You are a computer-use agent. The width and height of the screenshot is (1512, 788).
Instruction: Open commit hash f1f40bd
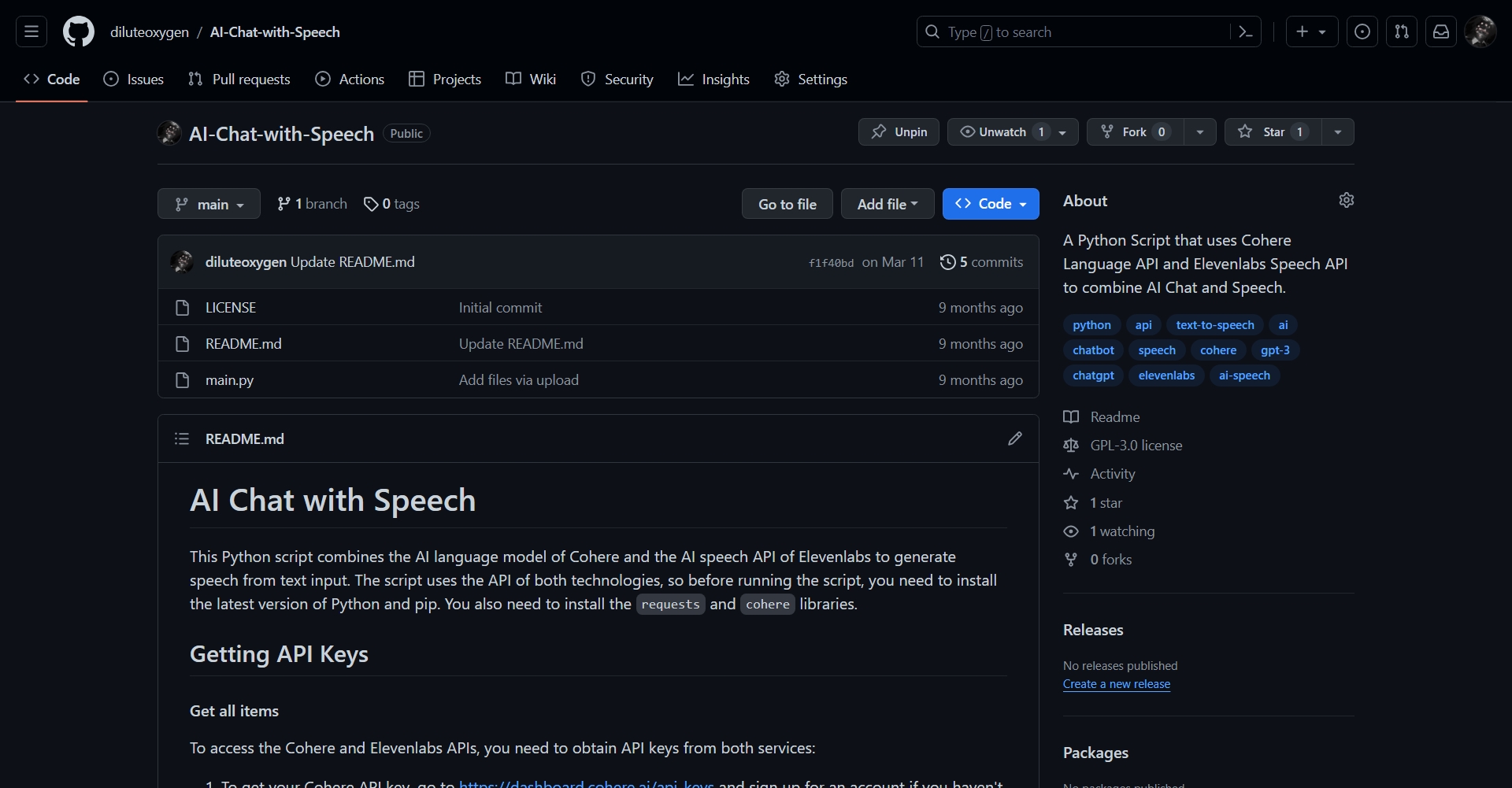[831, 263]
